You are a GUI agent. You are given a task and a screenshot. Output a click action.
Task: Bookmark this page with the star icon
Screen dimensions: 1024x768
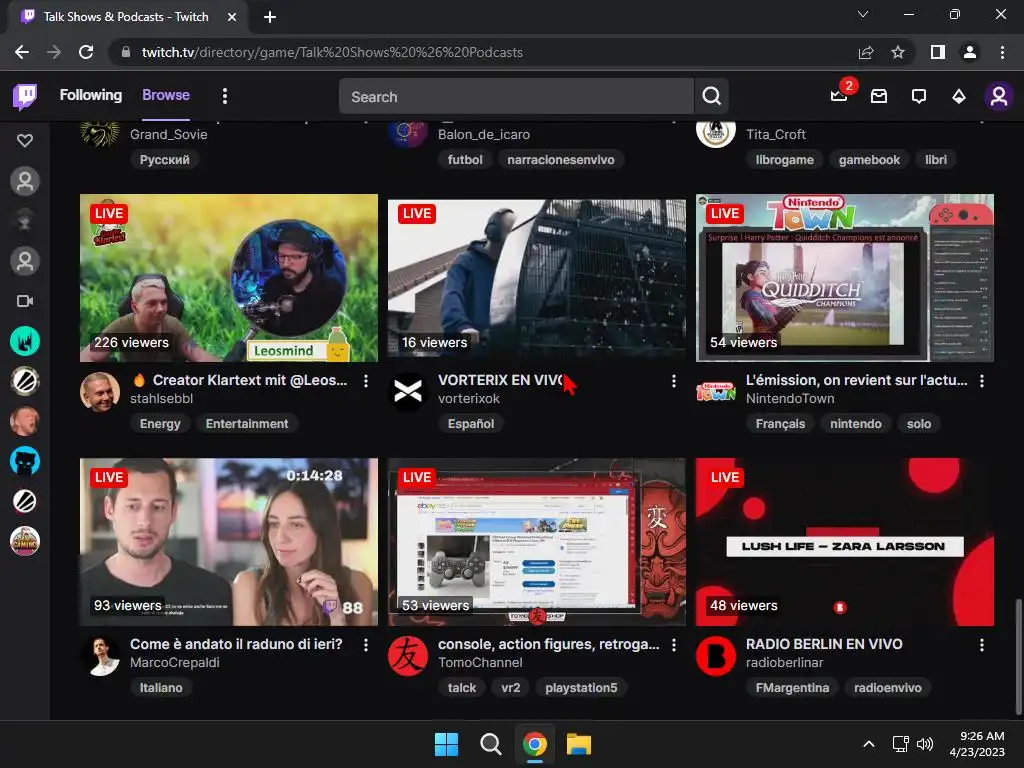coord(898,52)
